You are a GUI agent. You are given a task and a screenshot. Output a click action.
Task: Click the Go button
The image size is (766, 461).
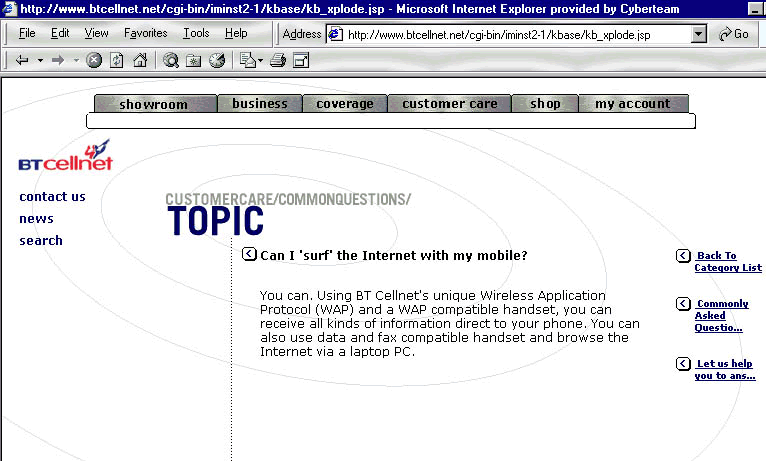pyautogui.click(x=733, y=34)
